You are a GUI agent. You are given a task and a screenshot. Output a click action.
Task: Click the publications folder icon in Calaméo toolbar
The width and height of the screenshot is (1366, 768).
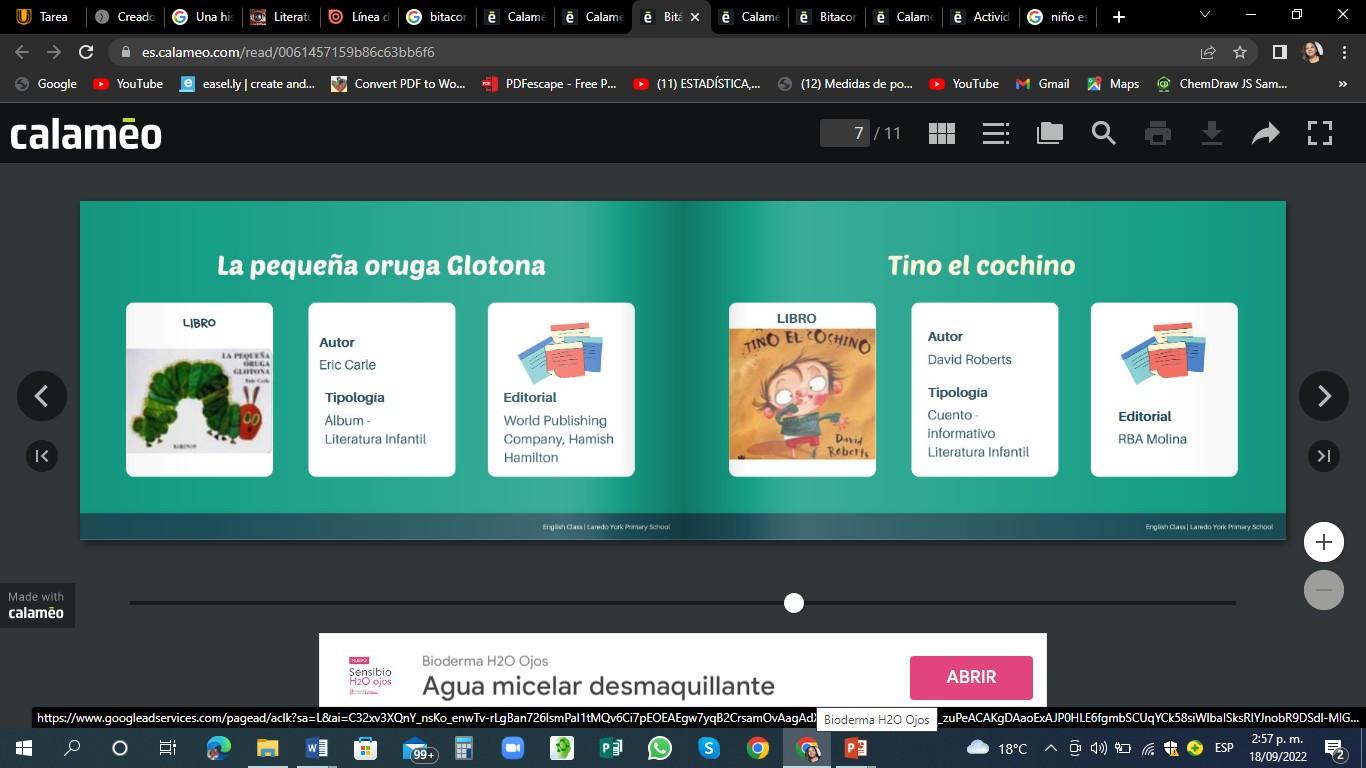pos(1050,133)
